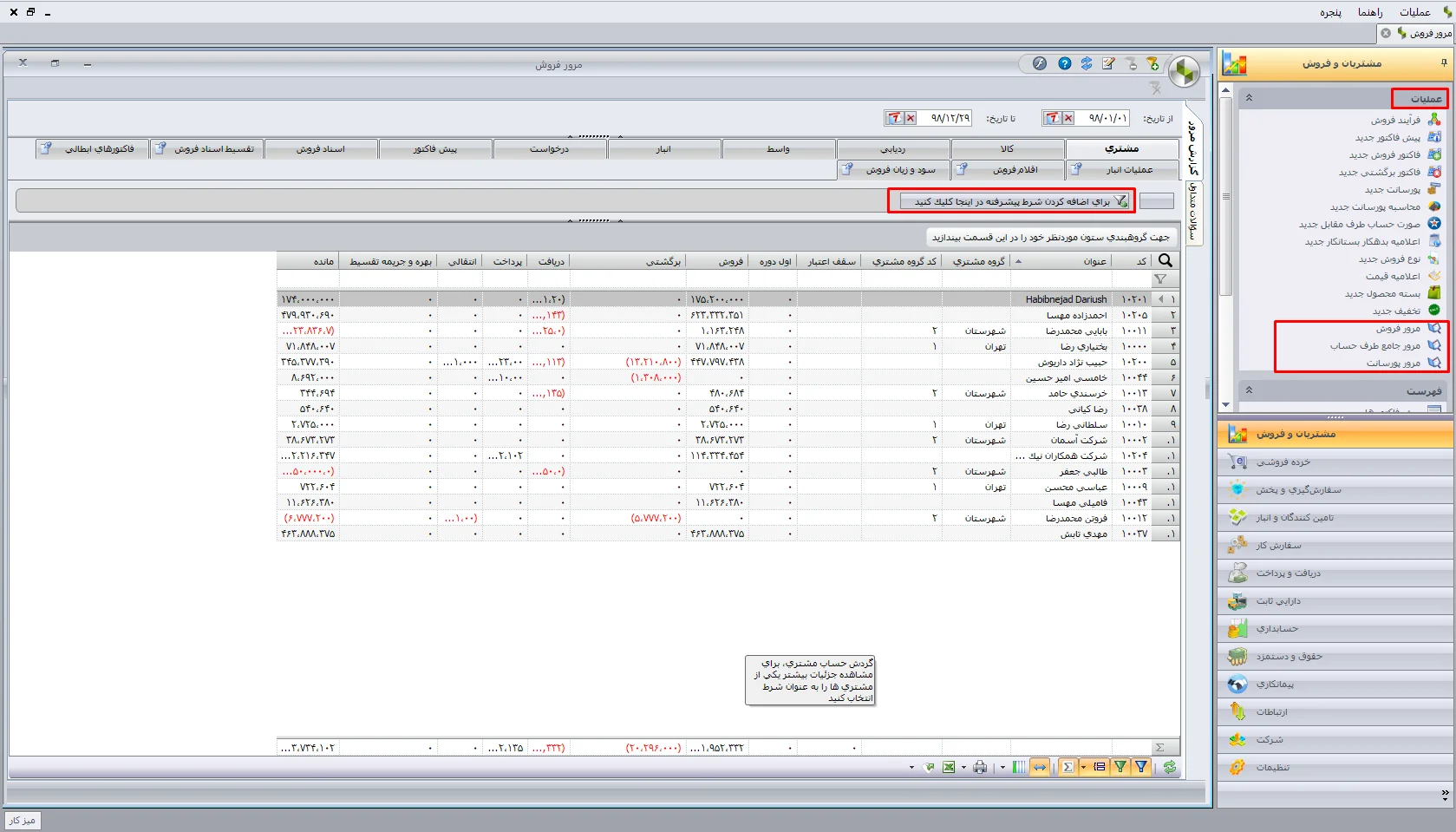Open the help question mark icon
The width and height of the screenshot is (1456, 832).
[x=1064, y=63]
